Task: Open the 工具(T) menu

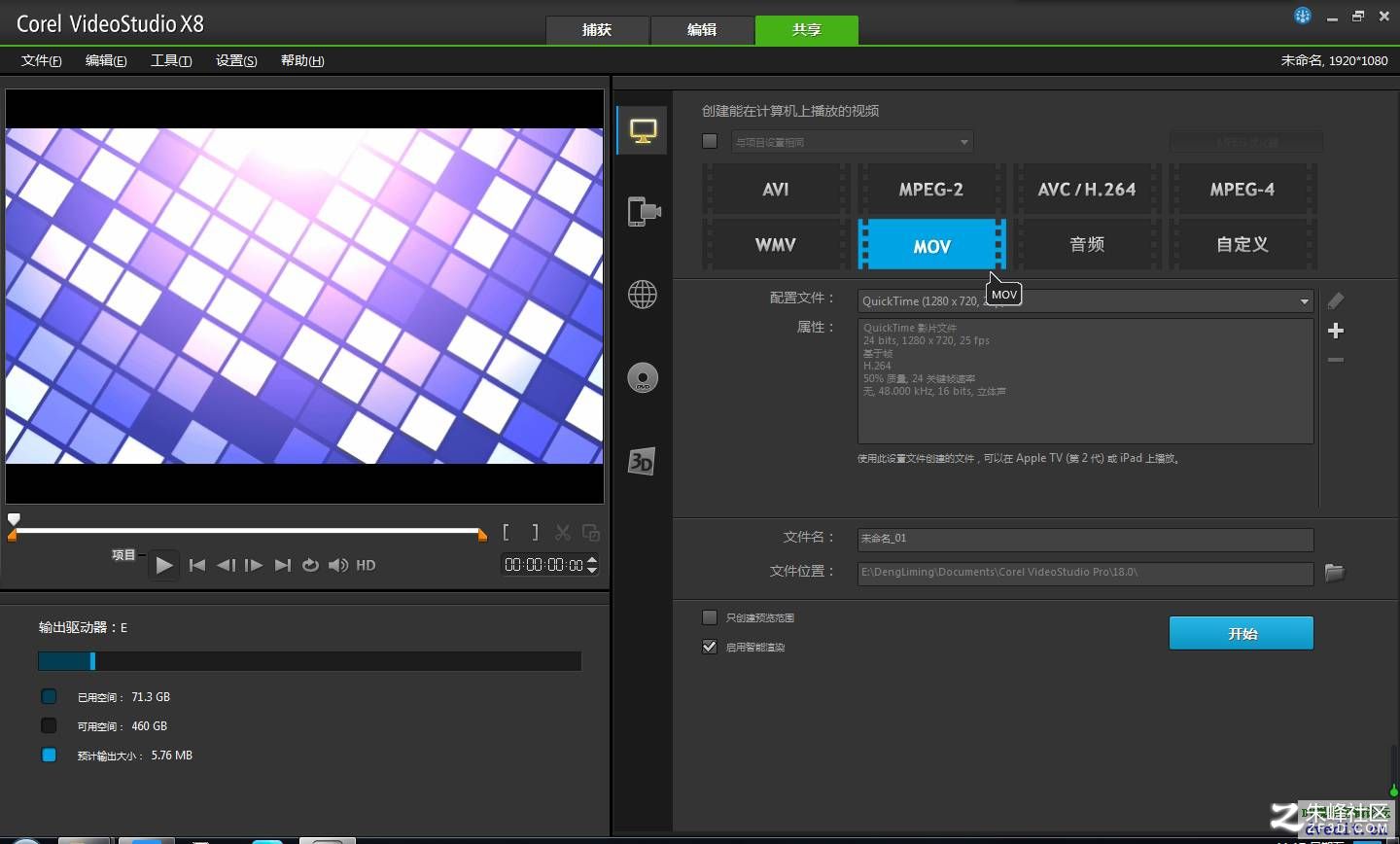Action: click(171, 60)
